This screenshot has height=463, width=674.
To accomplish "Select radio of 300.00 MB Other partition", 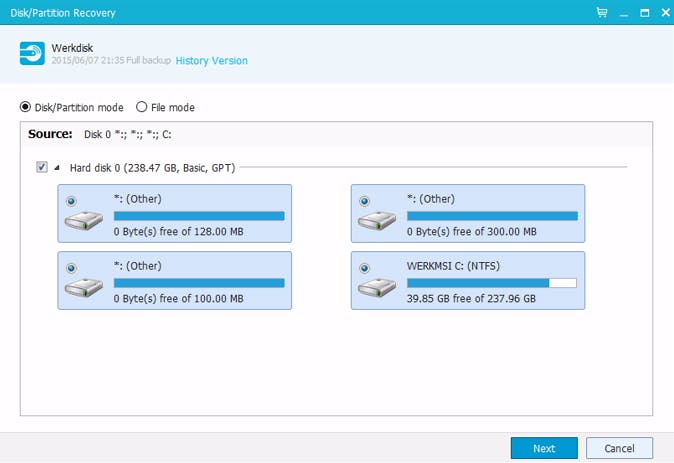I will 365,201.
